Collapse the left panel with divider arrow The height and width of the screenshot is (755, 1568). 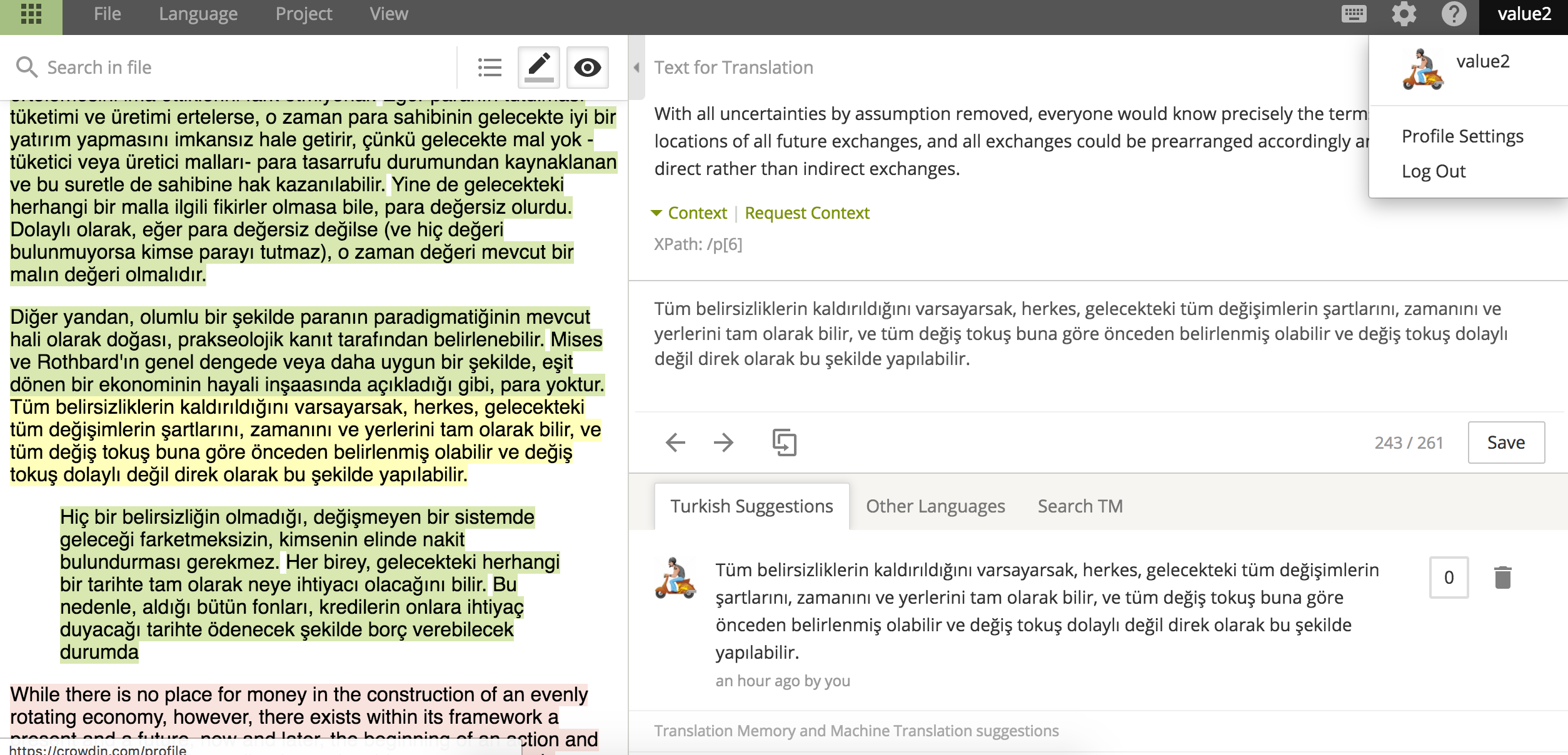[636, 67]
